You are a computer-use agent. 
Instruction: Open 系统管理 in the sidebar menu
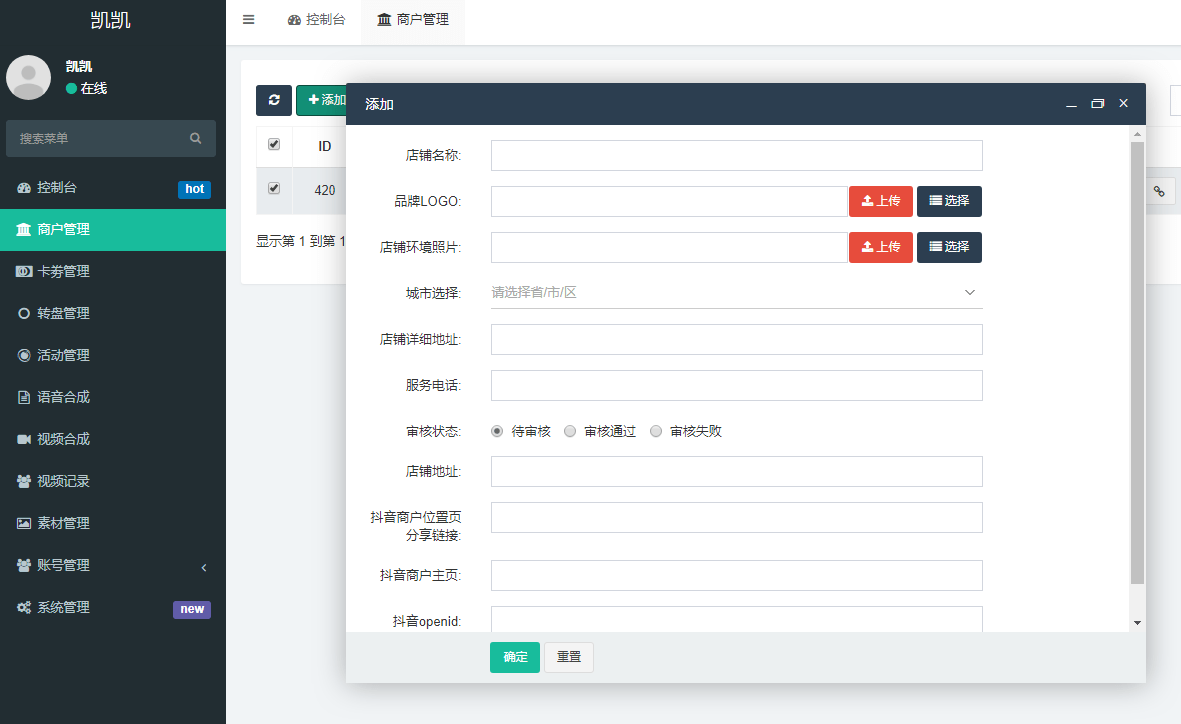[63, 607]
